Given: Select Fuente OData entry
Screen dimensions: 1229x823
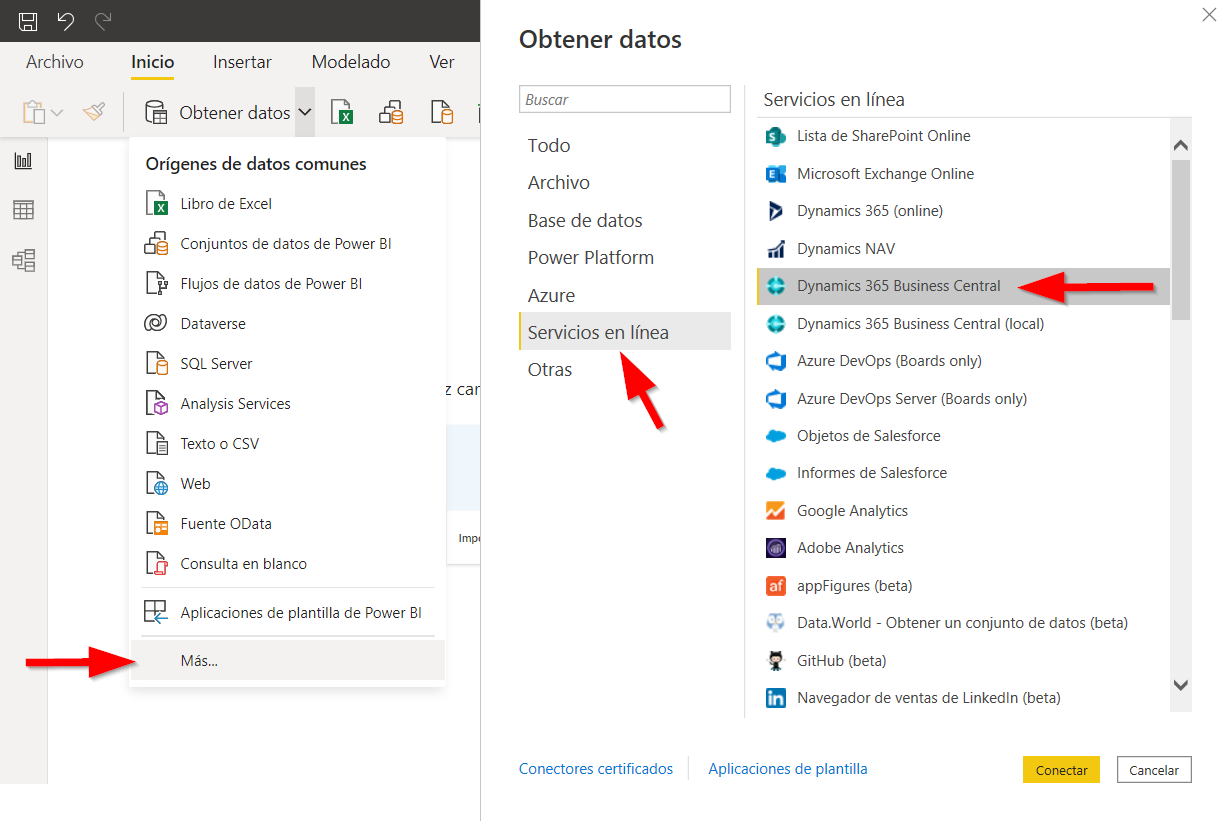Looking at the screenshot, I should pos(288,524).
